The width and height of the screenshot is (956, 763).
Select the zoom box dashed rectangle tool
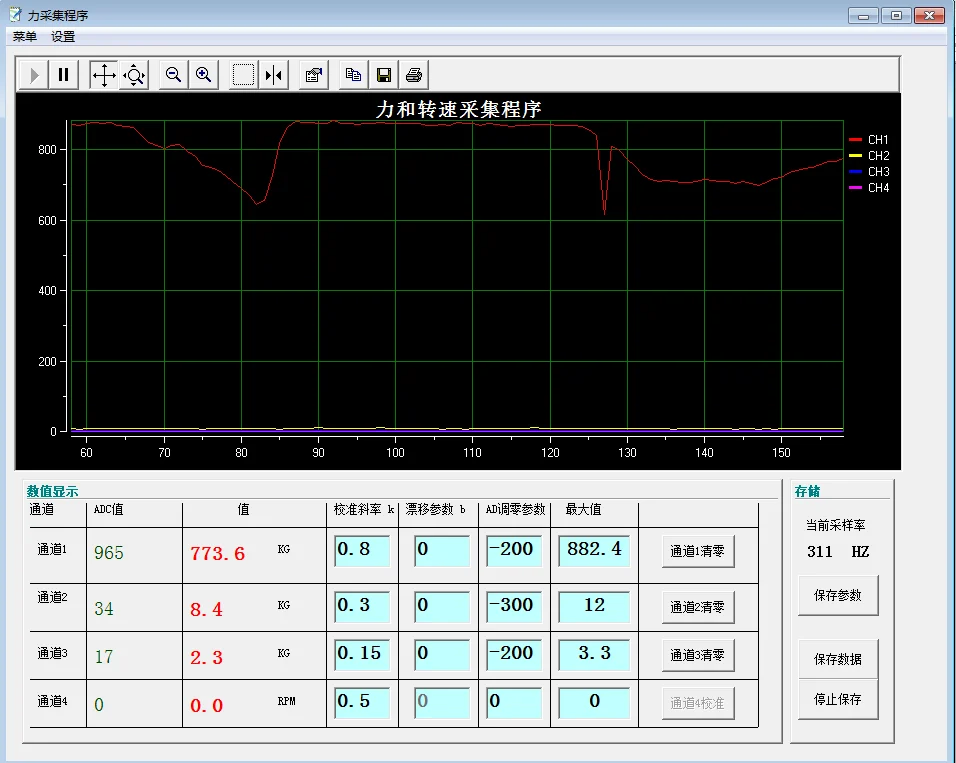[244, 75]
